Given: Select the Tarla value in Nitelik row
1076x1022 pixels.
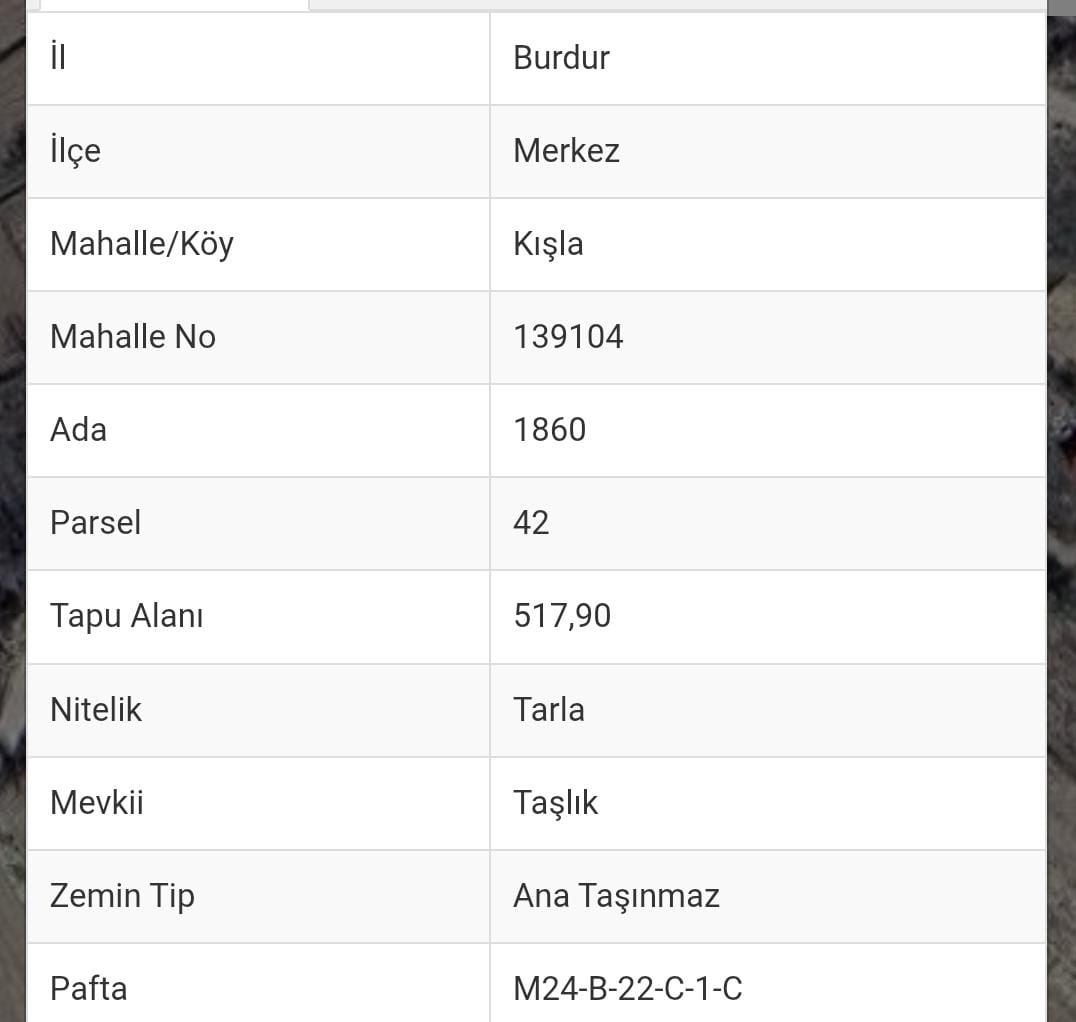Looking at the screenshot, I should [548, 710].
